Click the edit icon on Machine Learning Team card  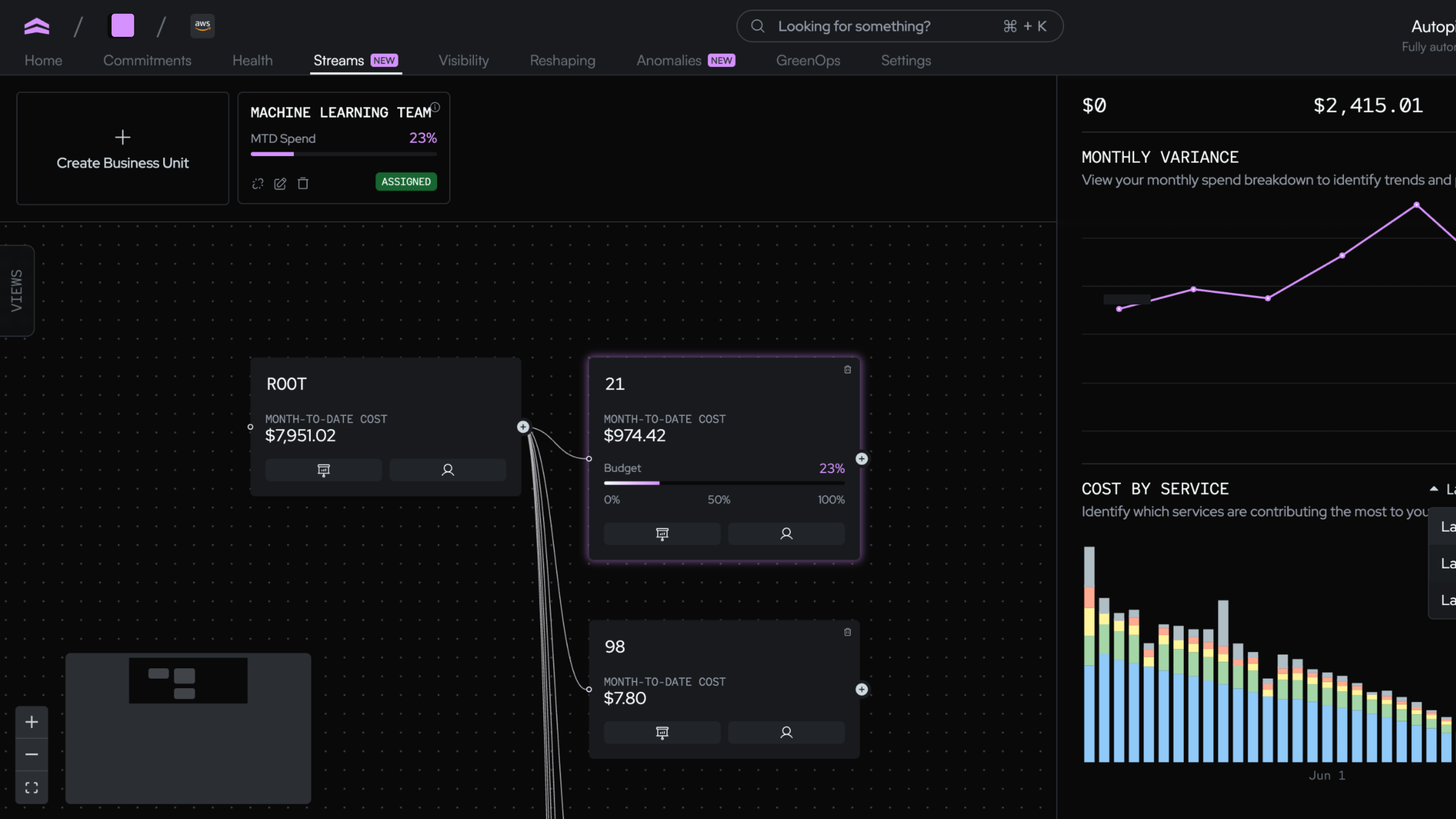(x=280, y=183)
